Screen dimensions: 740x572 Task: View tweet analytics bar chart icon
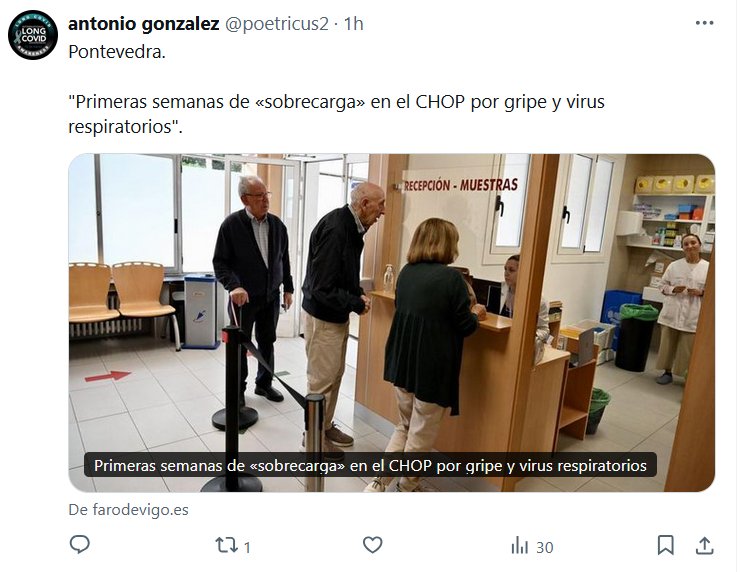520,545
